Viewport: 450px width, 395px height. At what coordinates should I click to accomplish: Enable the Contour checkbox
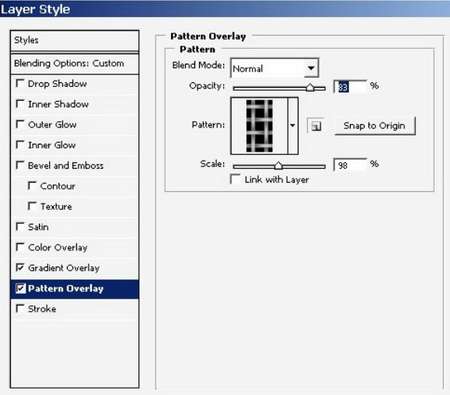click(32, 185)
